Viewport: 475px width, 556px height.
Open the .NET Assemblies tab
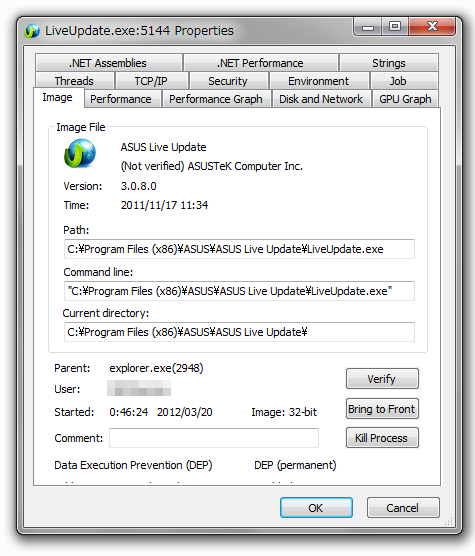(x=108, y=63)
